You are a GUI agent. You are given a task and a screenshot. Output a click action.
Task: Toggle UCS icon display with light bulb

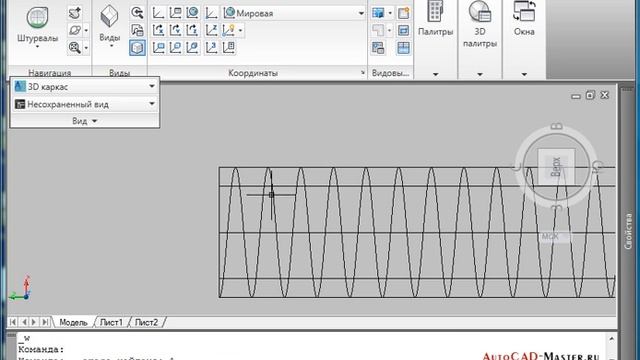tap(229, 30)
